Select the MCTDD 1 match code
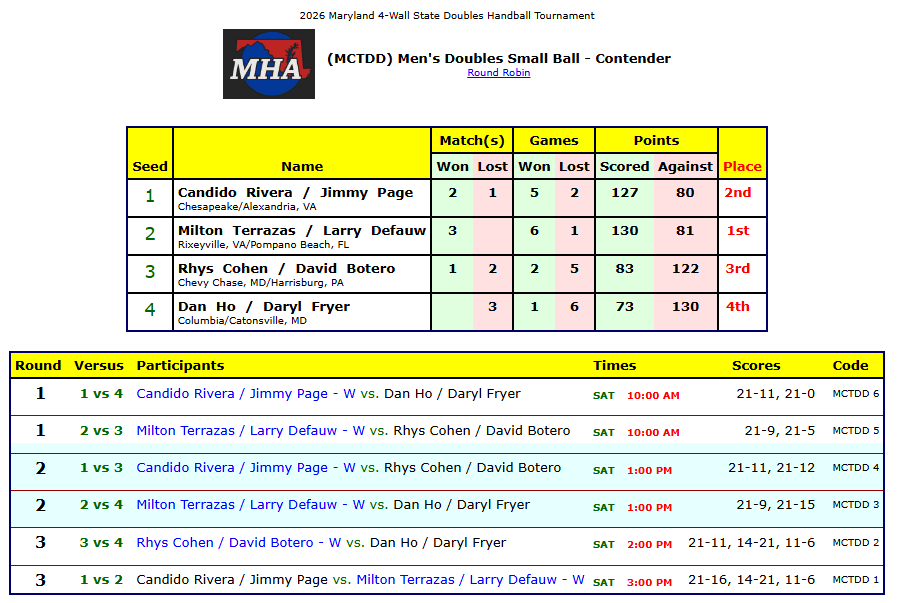The height and width of the screenshot is (603, 899). (x=855, y=580)
